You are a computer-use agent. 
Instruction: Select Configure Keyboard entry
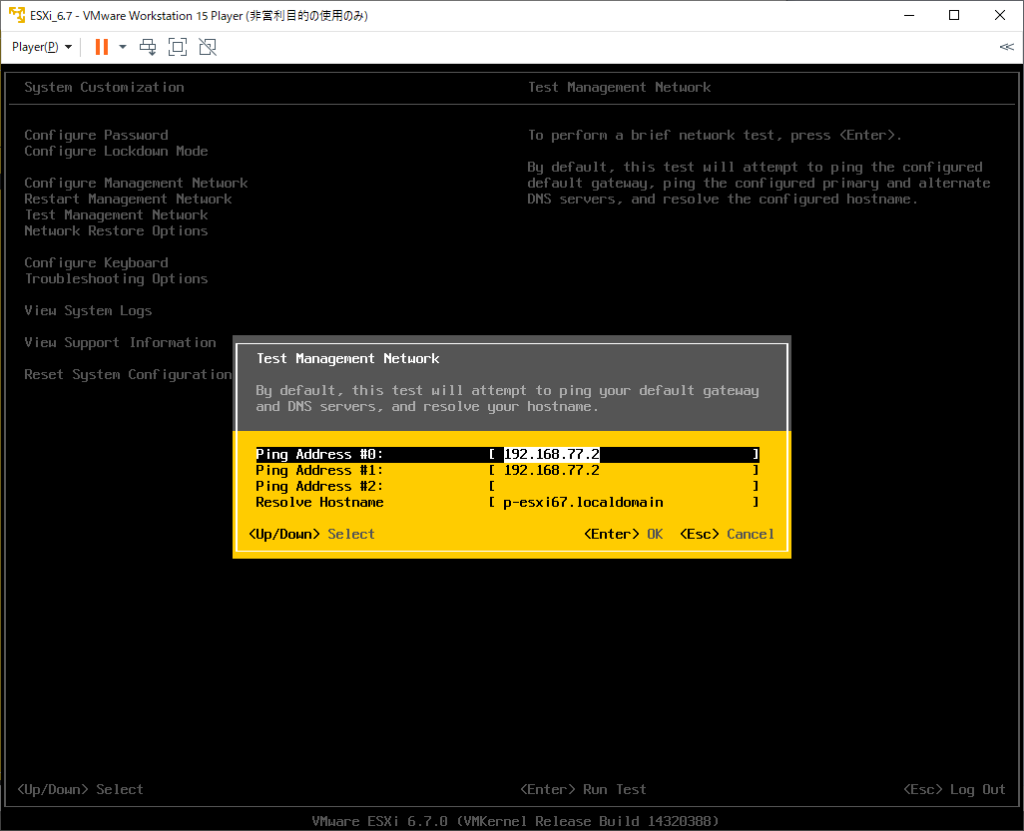click(96, 263)
